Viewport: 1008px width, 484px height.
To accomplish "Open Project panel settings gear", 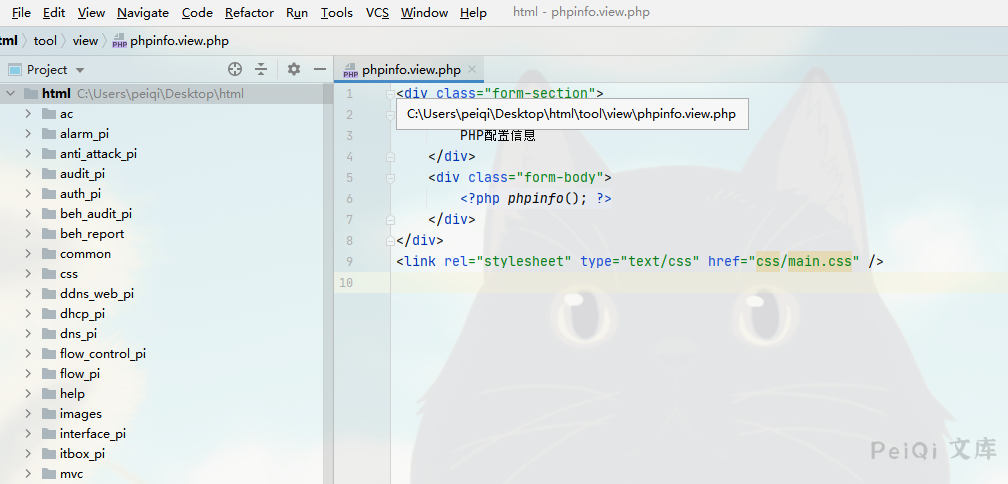I will pyautogui.click(x=294, y=69).
